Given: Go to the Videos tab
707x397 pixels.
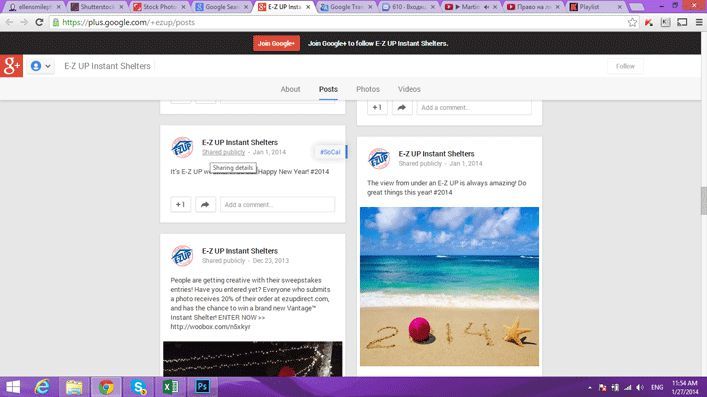Looking at the screenshot, I should [x=409, y=89].
